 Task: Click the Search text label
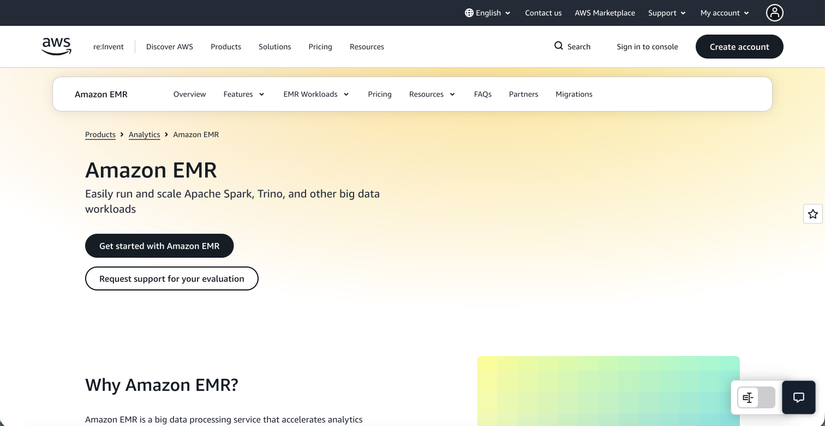pos(579,46)
